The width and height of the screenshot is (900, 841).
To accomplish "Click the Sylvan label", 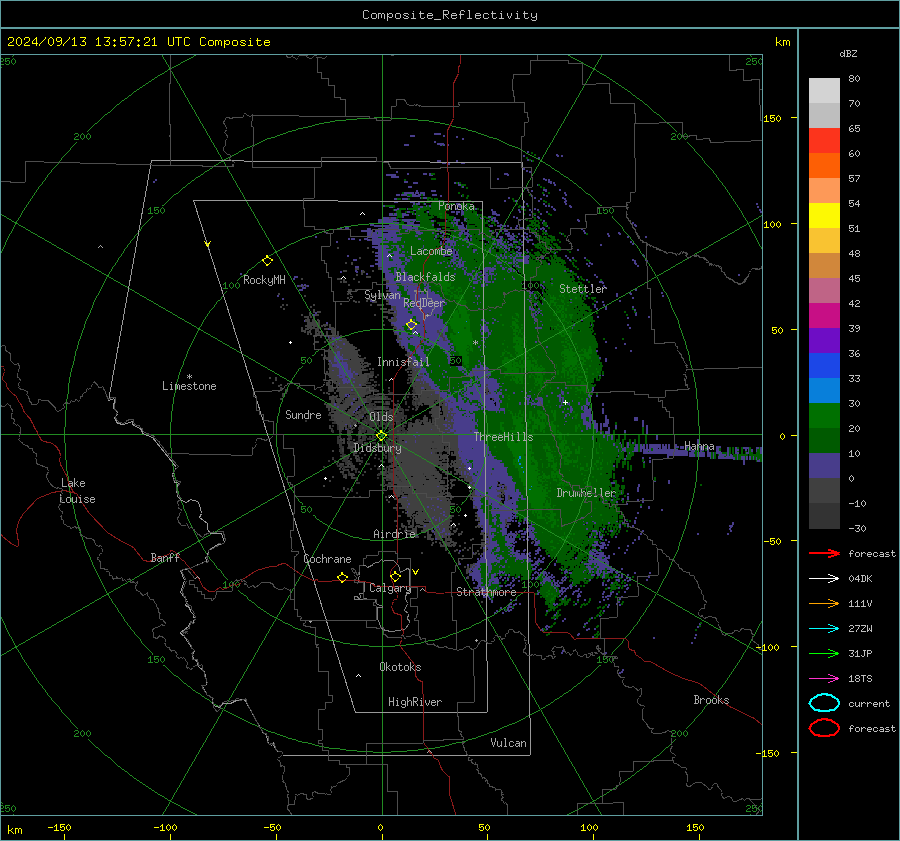I will coord(382,295).
